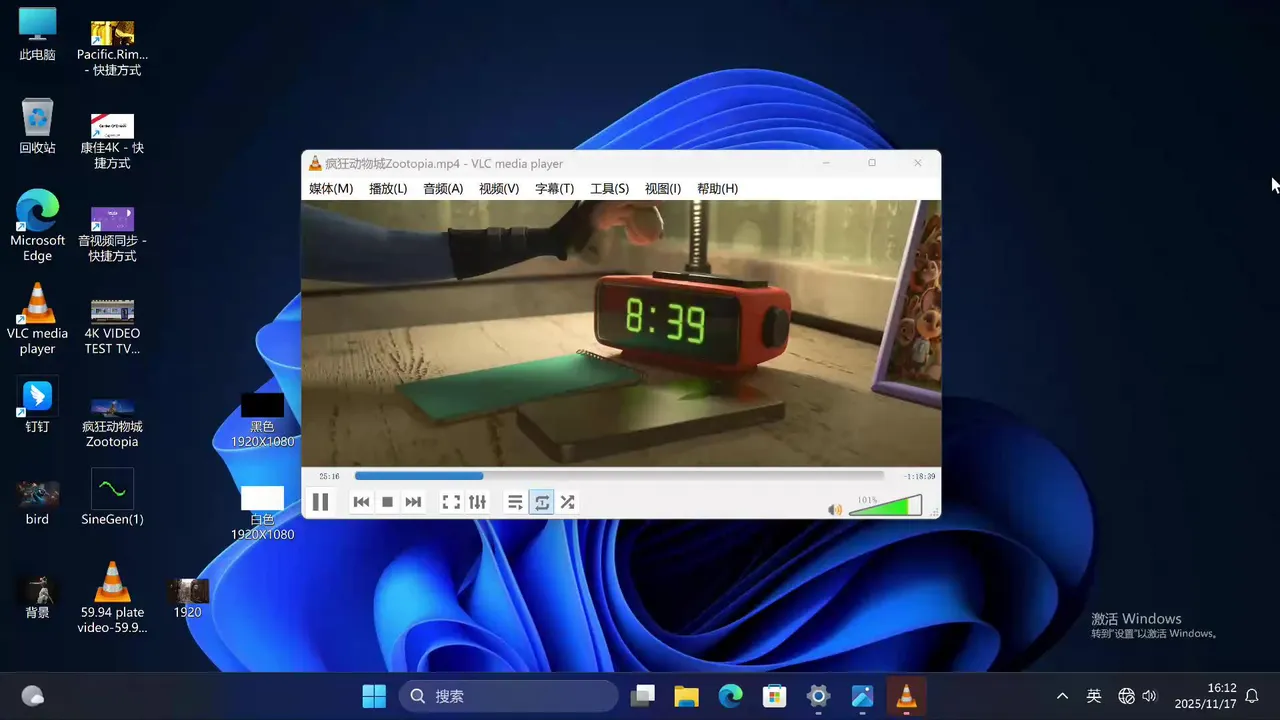Skip to next media in VLC

pyautogui.click(x=413, y=502)
